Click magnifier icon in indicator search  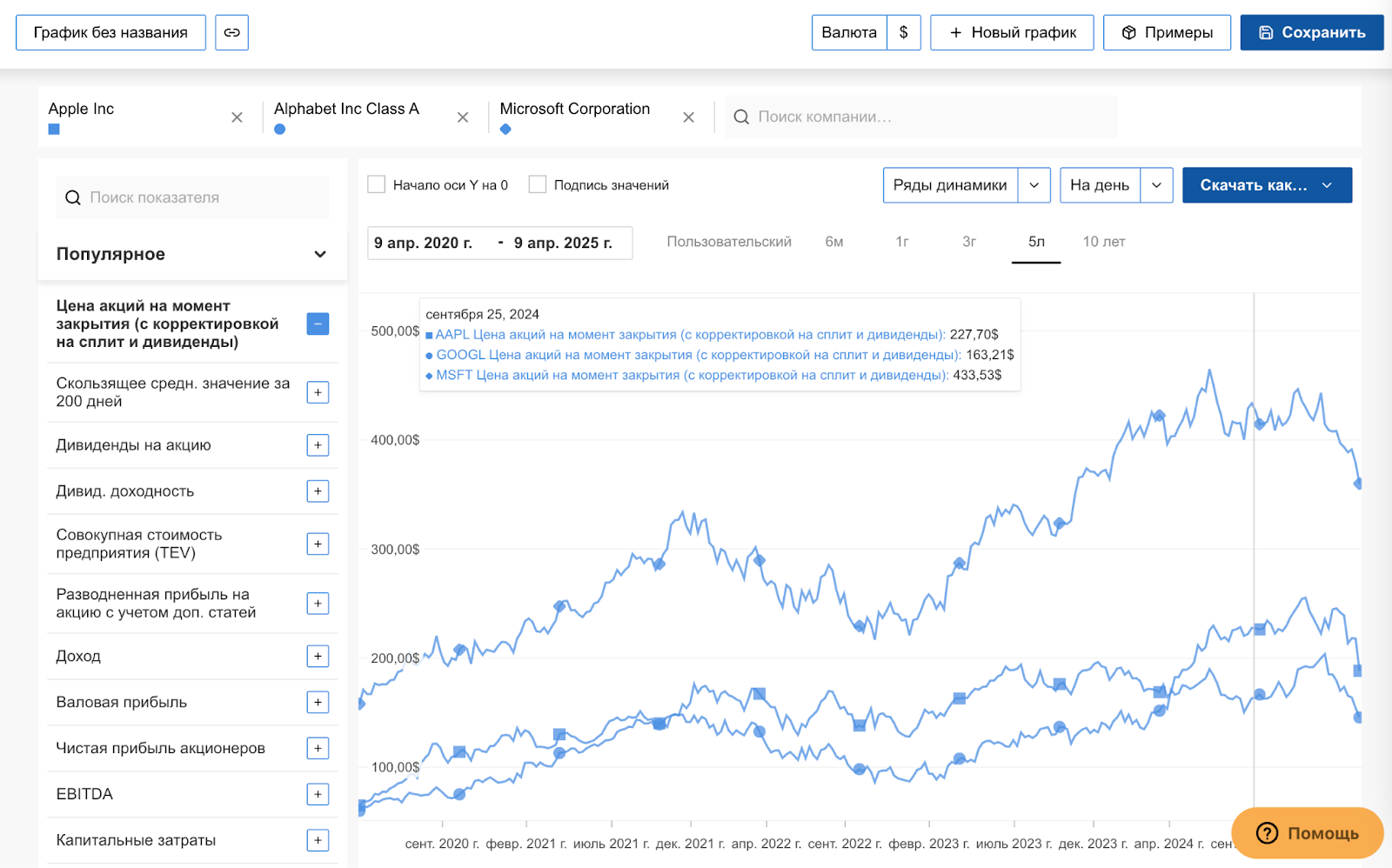point(73,197)
